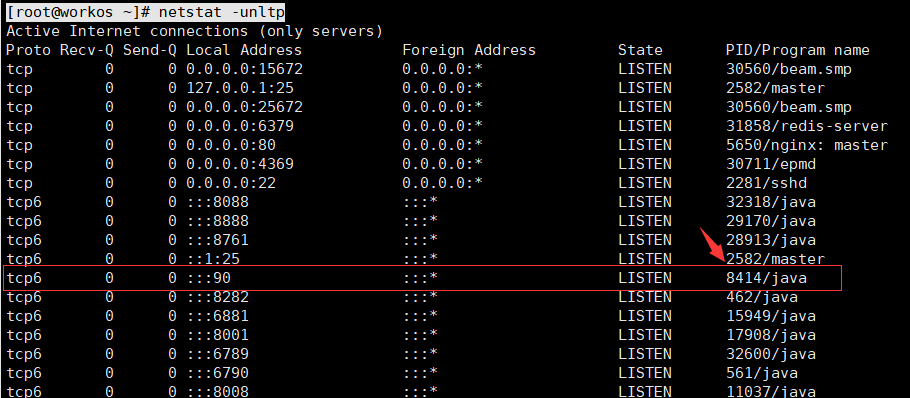Click process "561/java"

[762, 373]
